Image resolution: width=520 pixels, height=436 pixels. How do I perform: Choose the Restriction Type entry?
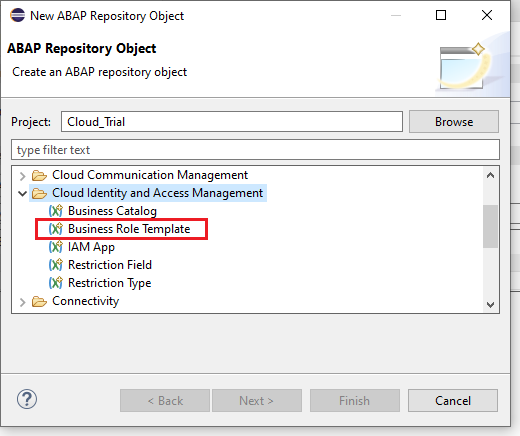pos(110,283)
